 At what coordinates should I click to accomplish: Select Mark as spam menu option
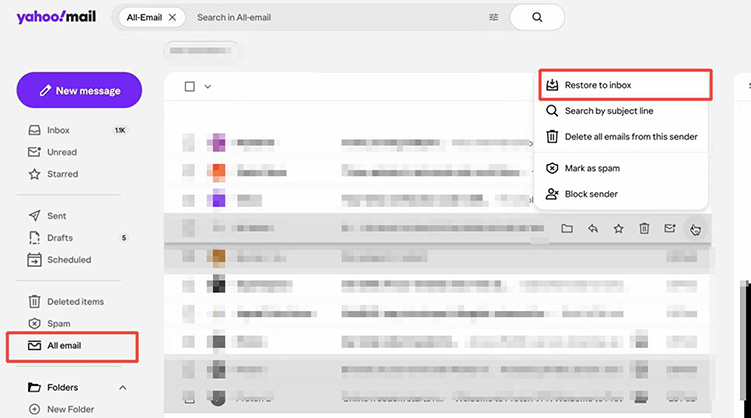(x=591, y=169)
